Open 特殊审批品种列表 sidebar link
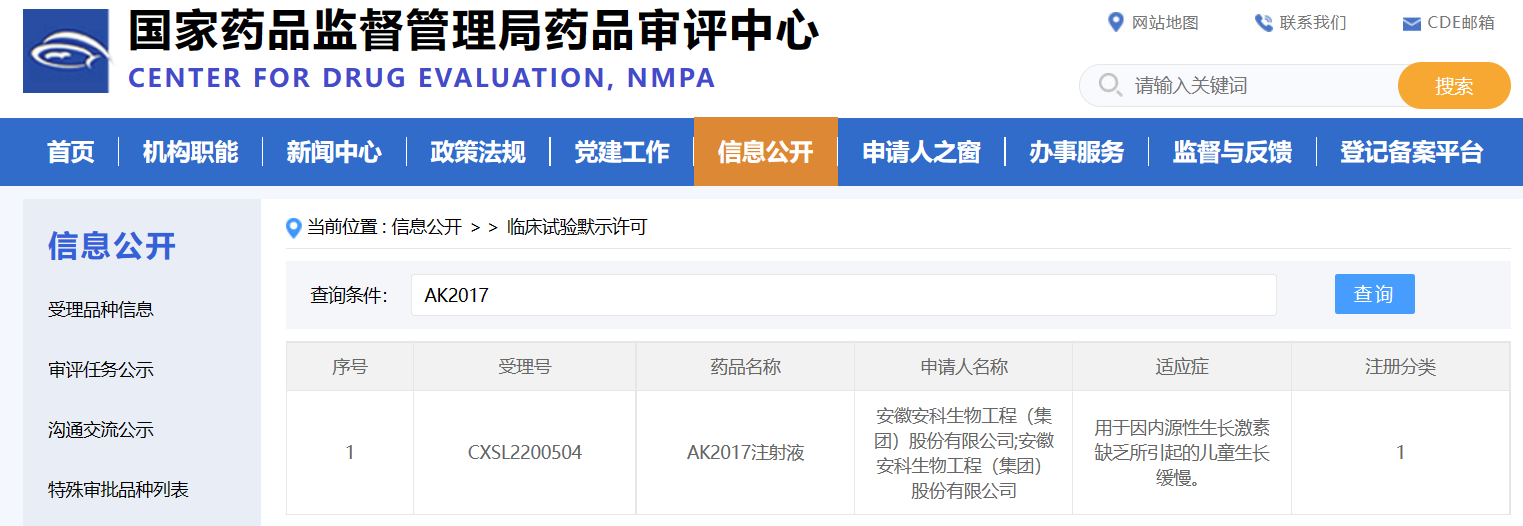1523x526 pixels. (118, 490)
